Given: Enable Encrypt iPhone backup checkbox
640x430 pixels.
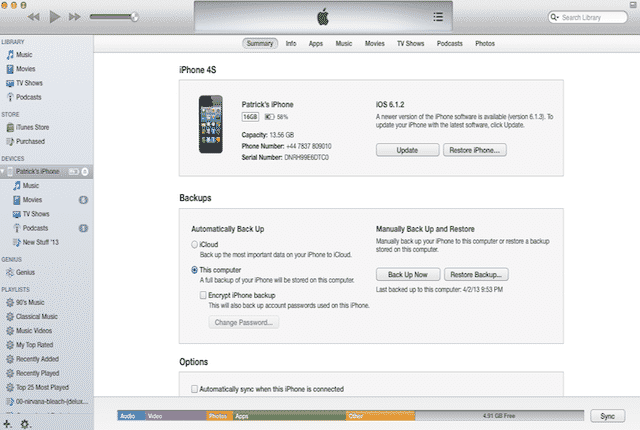Looking at the screenshot, I should (203, 295).
